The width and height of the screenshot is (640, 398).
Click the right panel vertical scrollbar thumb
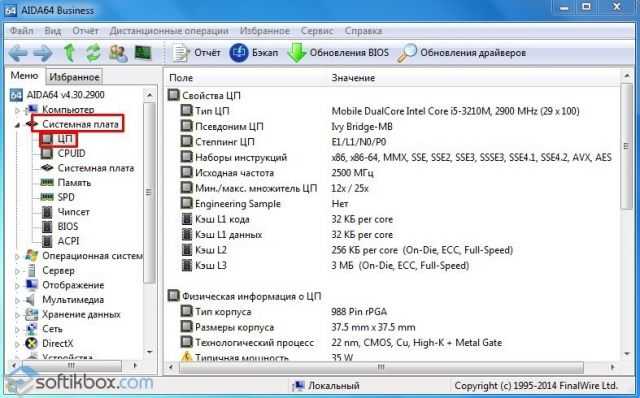point(626,146)
